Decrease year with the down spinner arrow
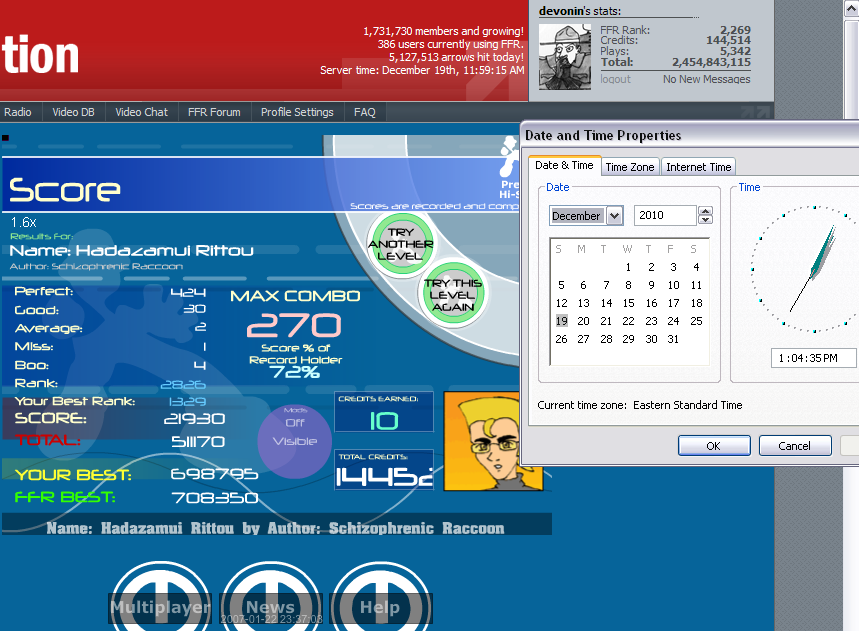This screenshot has height=631, width=859. click(x=706, y=220)
